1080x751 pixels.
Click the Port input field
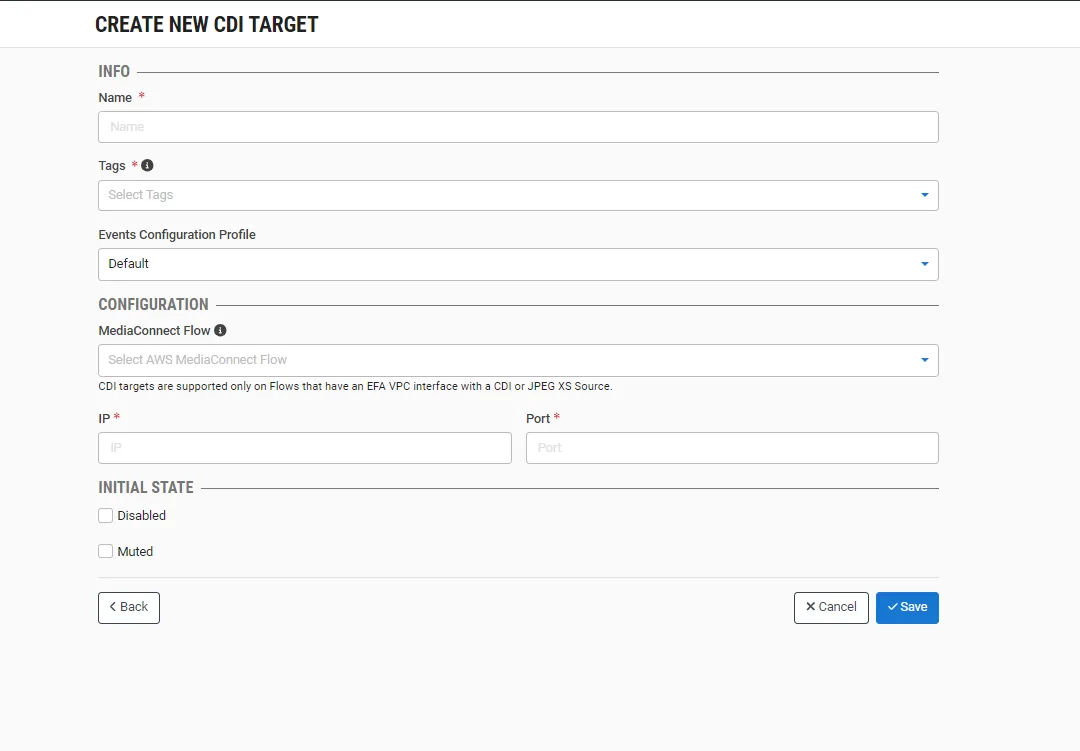[x=732, y=448]
